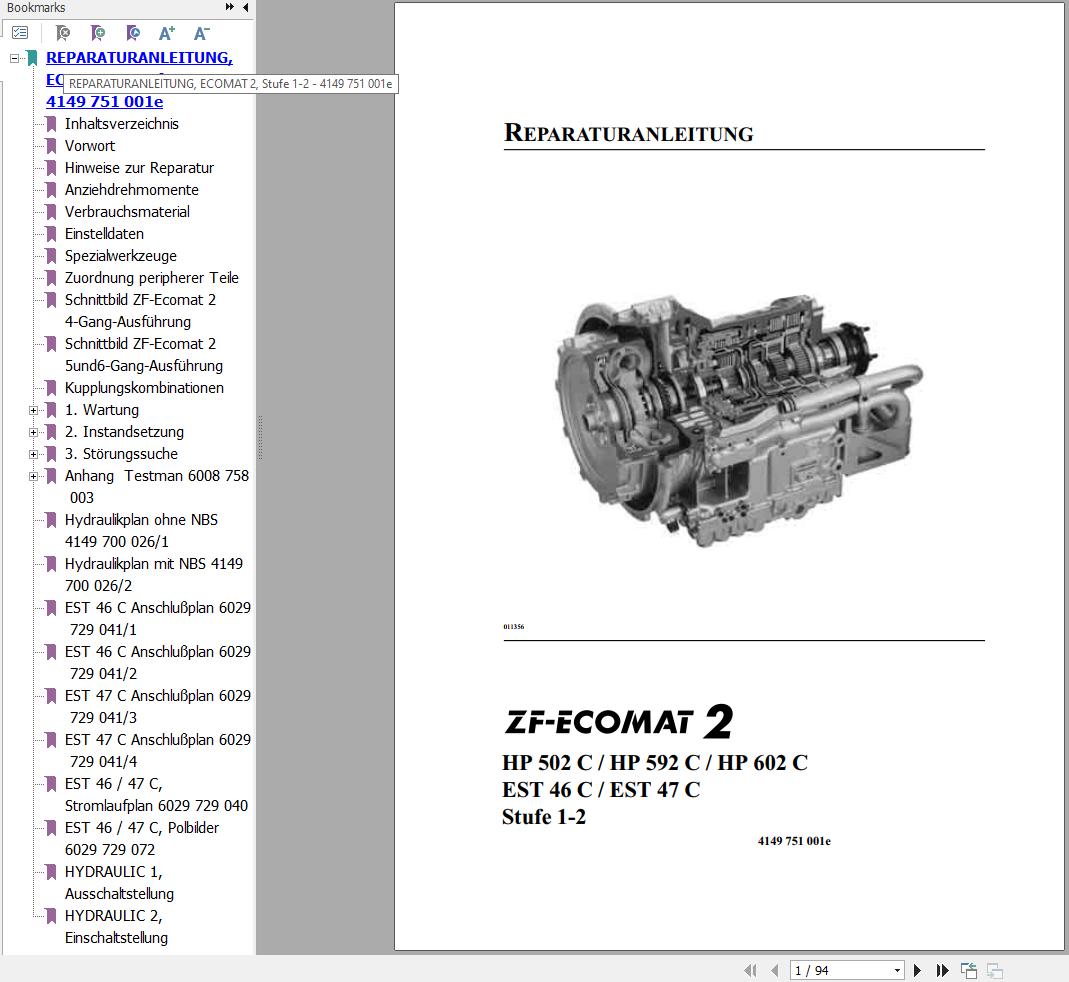Expand the '1. Wartung' bookmark
The image size is (1069, 982).
click(x=35, y=410)
